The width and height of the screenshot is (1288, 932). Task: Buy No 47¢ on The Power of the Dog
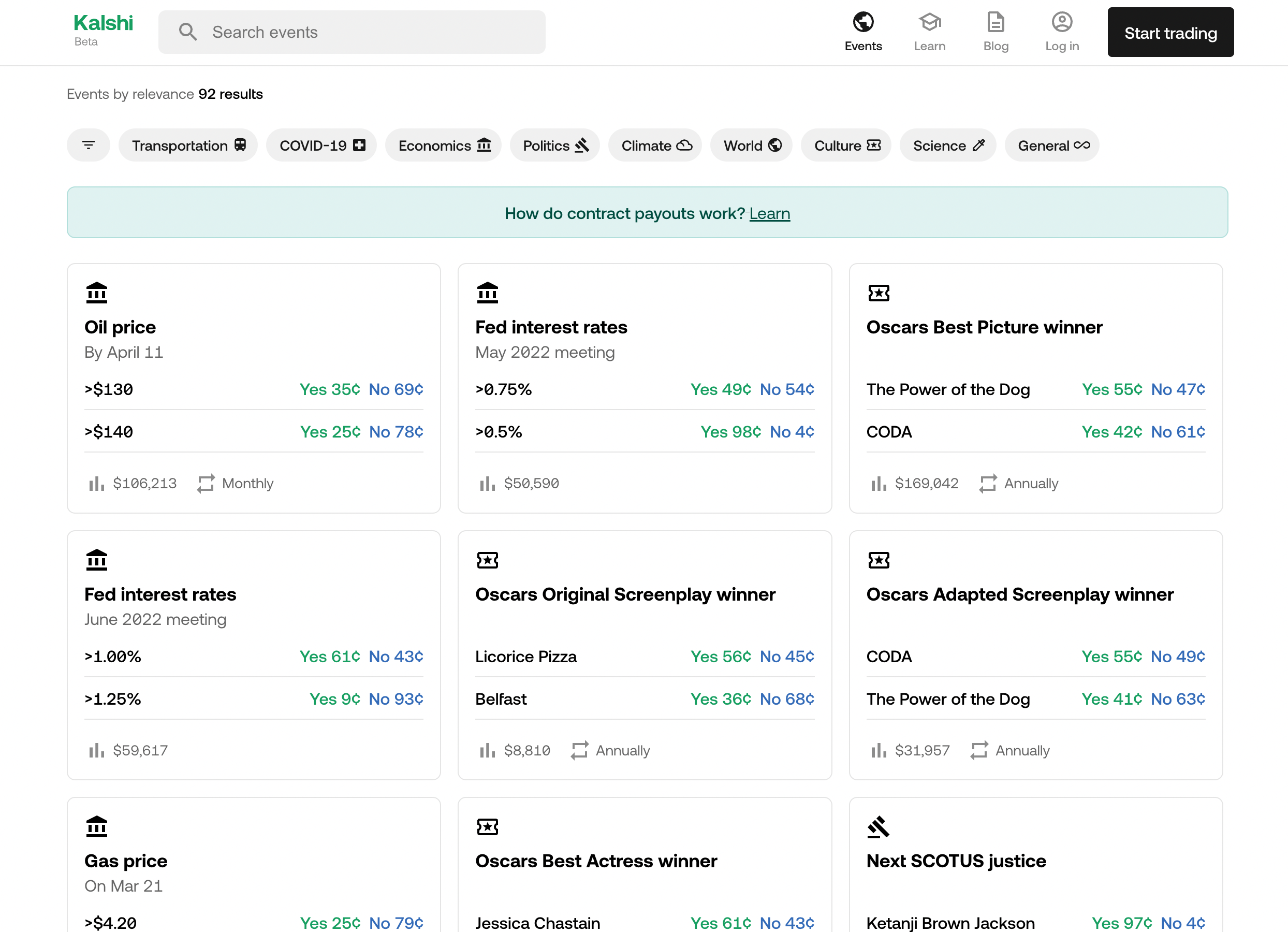[x=1178, y=389]
